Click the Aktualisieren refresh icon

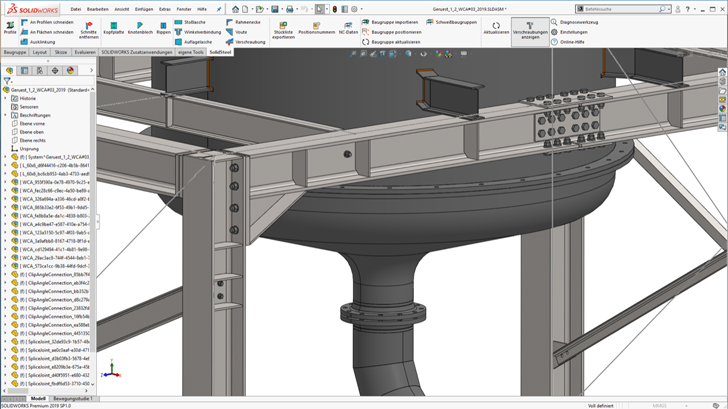496,28
